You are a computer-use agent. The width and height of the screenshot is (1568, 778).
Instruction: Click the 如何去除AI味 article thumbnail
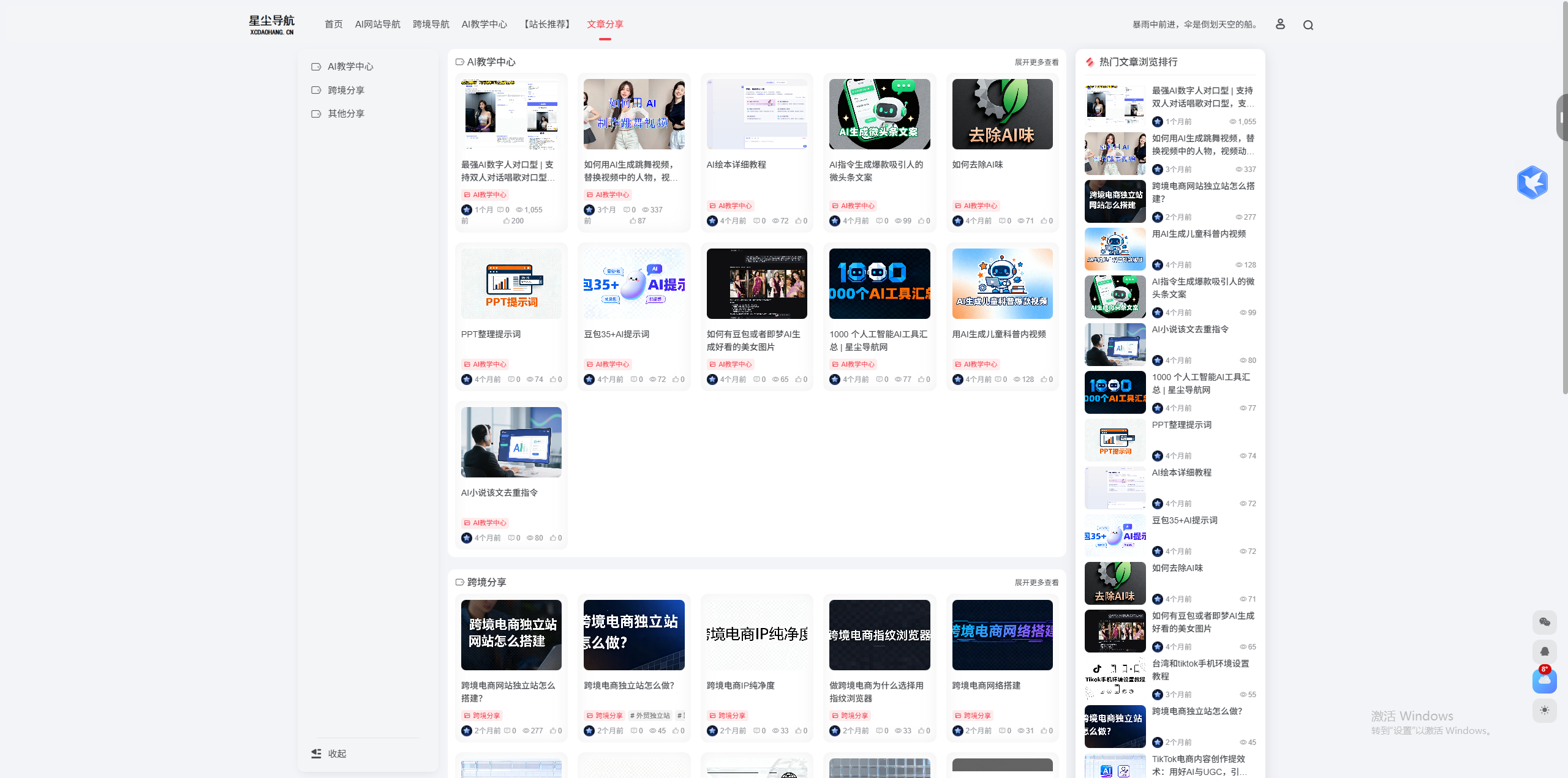coord(1002,114)
